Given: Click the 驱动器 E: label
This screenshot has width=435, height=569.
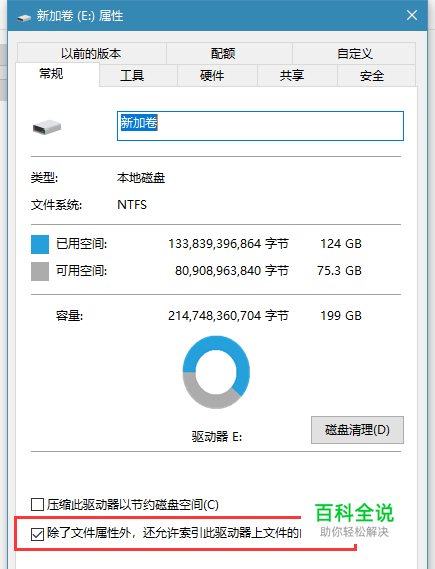Looking at the screenshot, I should (x=217, y=436).
